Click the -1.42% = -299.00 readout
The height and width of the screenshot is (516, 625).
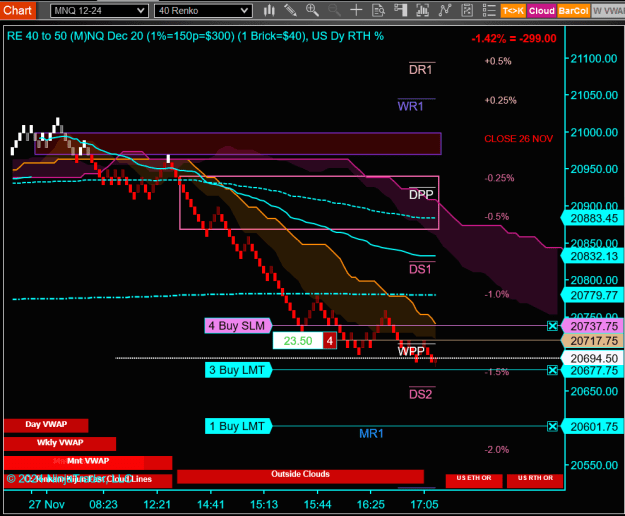pyautogui.click(x=514, y=39)
